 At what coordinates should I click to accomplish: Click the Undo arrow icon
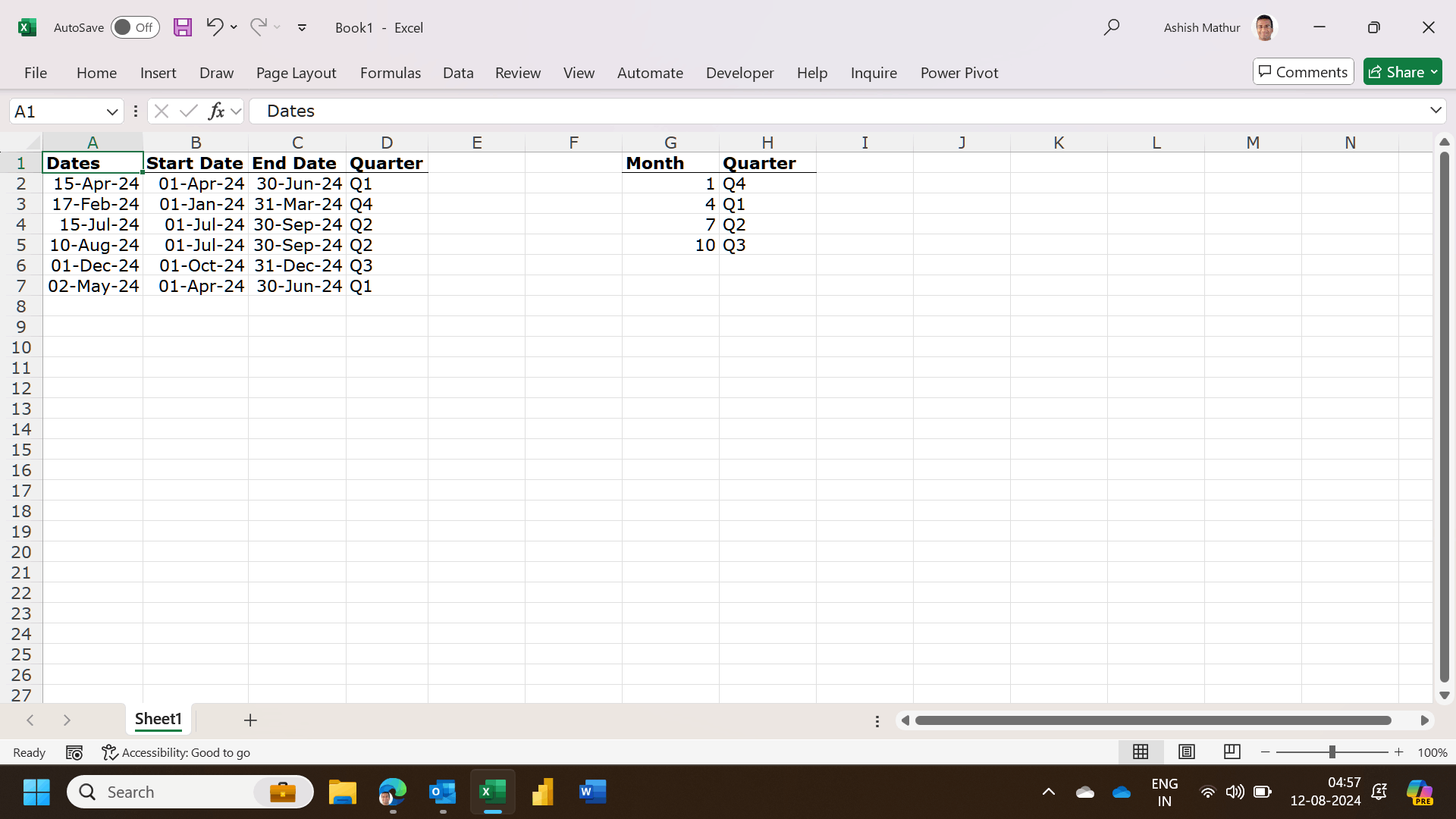pos(215,27)
